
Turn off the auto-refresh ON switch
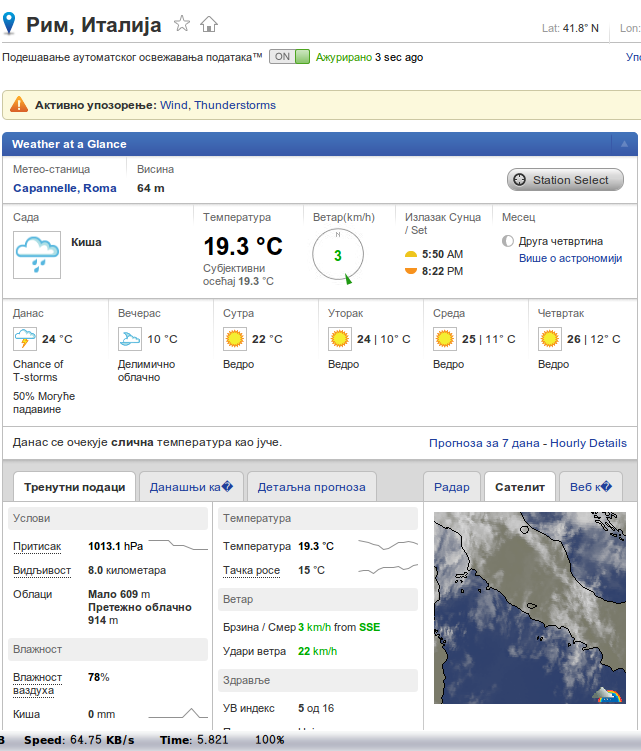[289, 57]
